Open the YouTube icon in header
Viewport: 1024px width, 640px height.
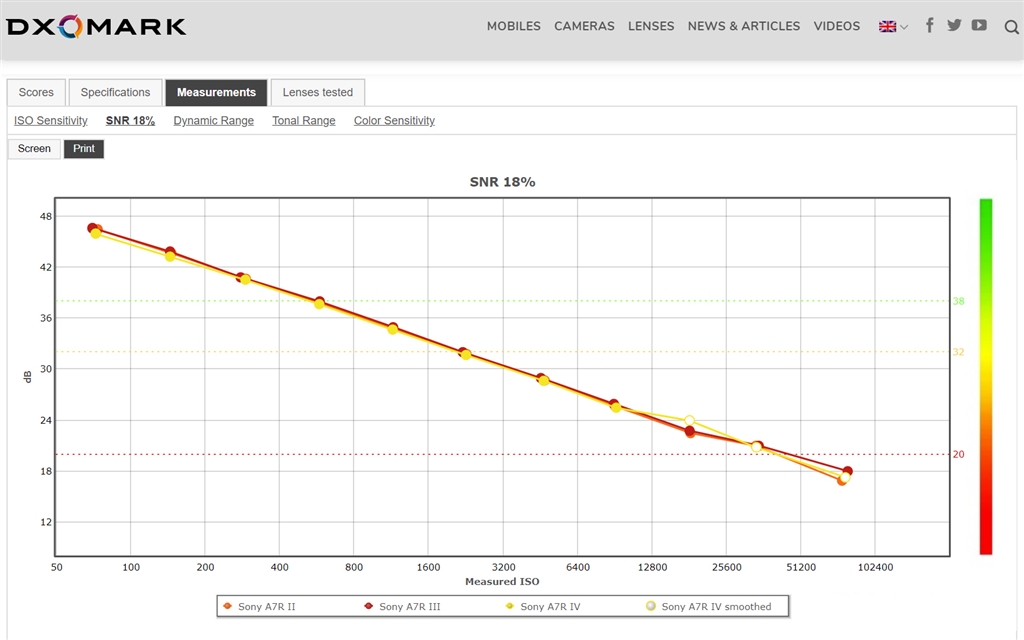[979, 25]
